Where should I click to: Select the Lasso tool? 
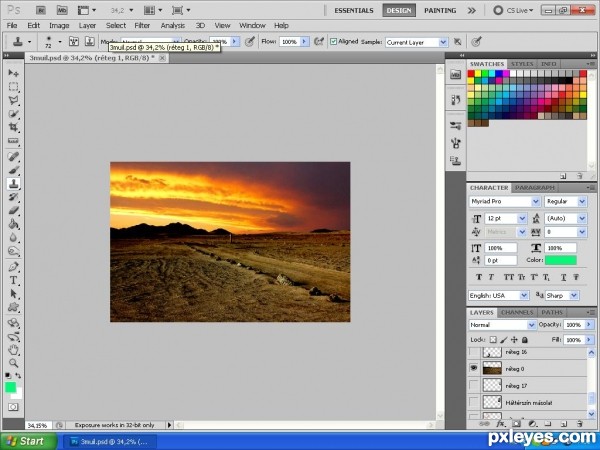(x=13, y=100)
